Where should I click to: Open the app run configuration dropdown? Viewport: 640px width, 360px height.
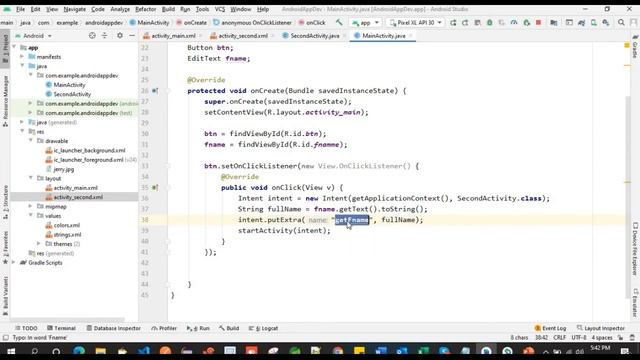366,23
